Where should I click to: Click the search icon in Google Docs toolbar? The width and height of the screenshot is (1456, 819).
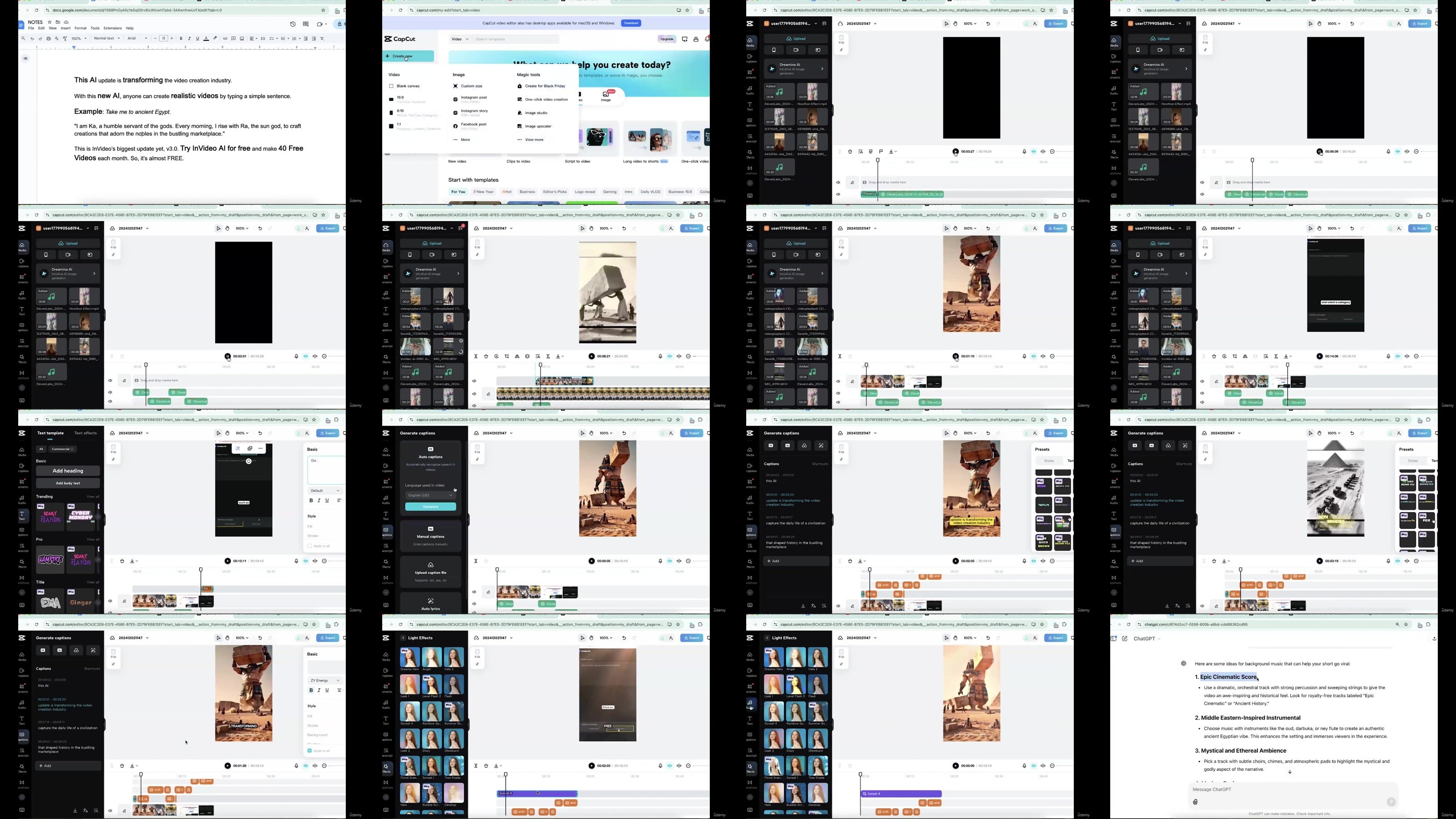pyautogui.click(x=23, y=38)
